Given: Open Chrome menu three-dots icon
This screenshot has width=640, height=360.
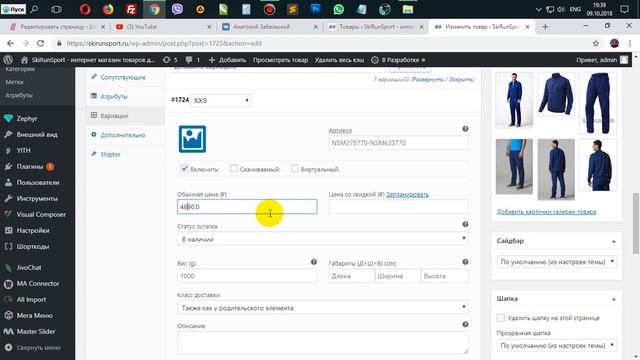Looking at the screenshot, I should coord(630,43).
